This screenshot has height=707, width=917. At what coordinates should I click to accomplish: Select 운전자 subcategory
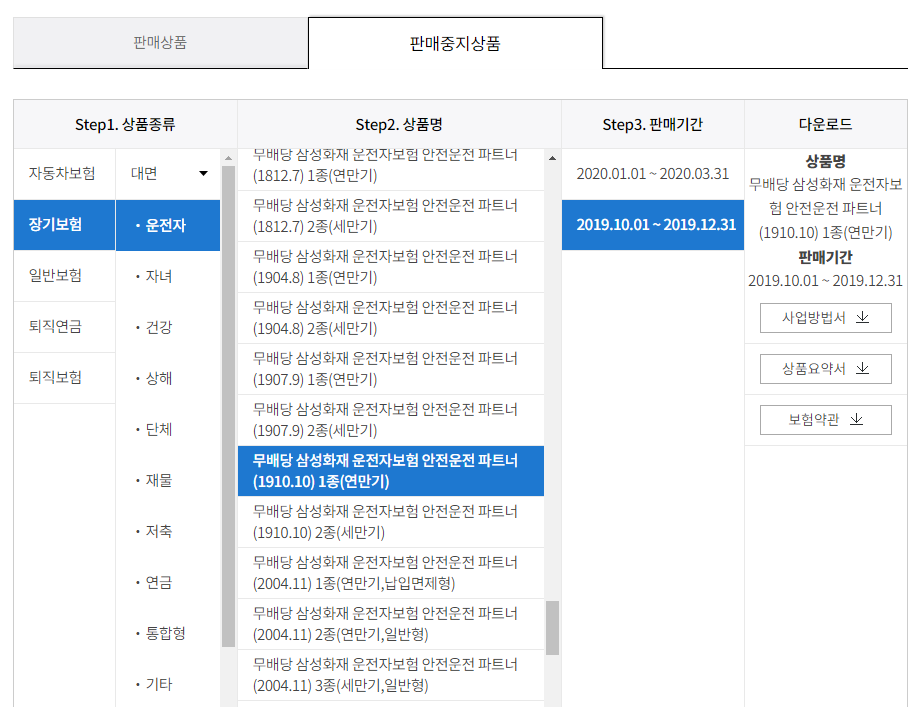tap(168, 225)
